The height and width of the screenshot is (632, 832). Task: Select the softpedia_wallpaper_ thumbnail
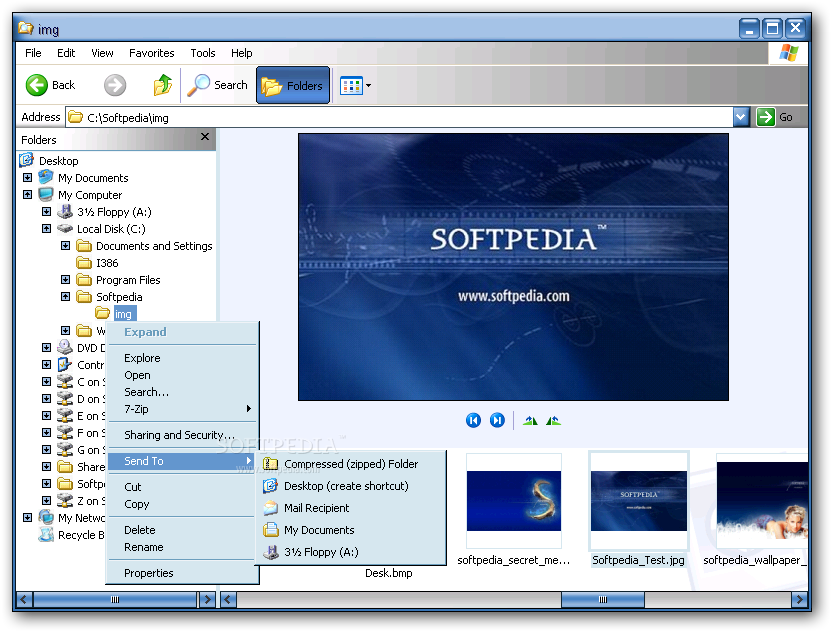pyautogui.click(x=762, y=500)
